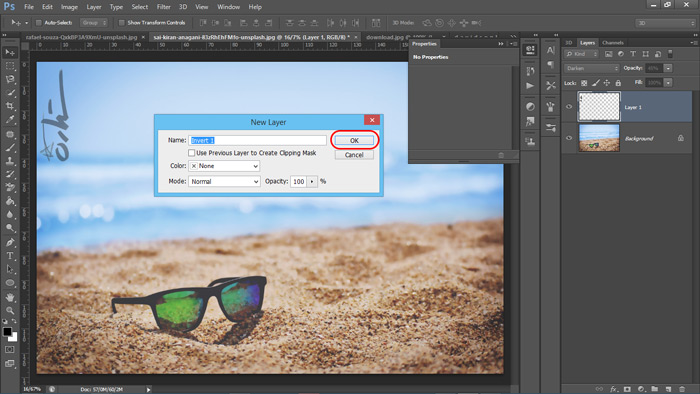
Task: Select the Layer 1 thumbnail
Action: coord(599,107)
